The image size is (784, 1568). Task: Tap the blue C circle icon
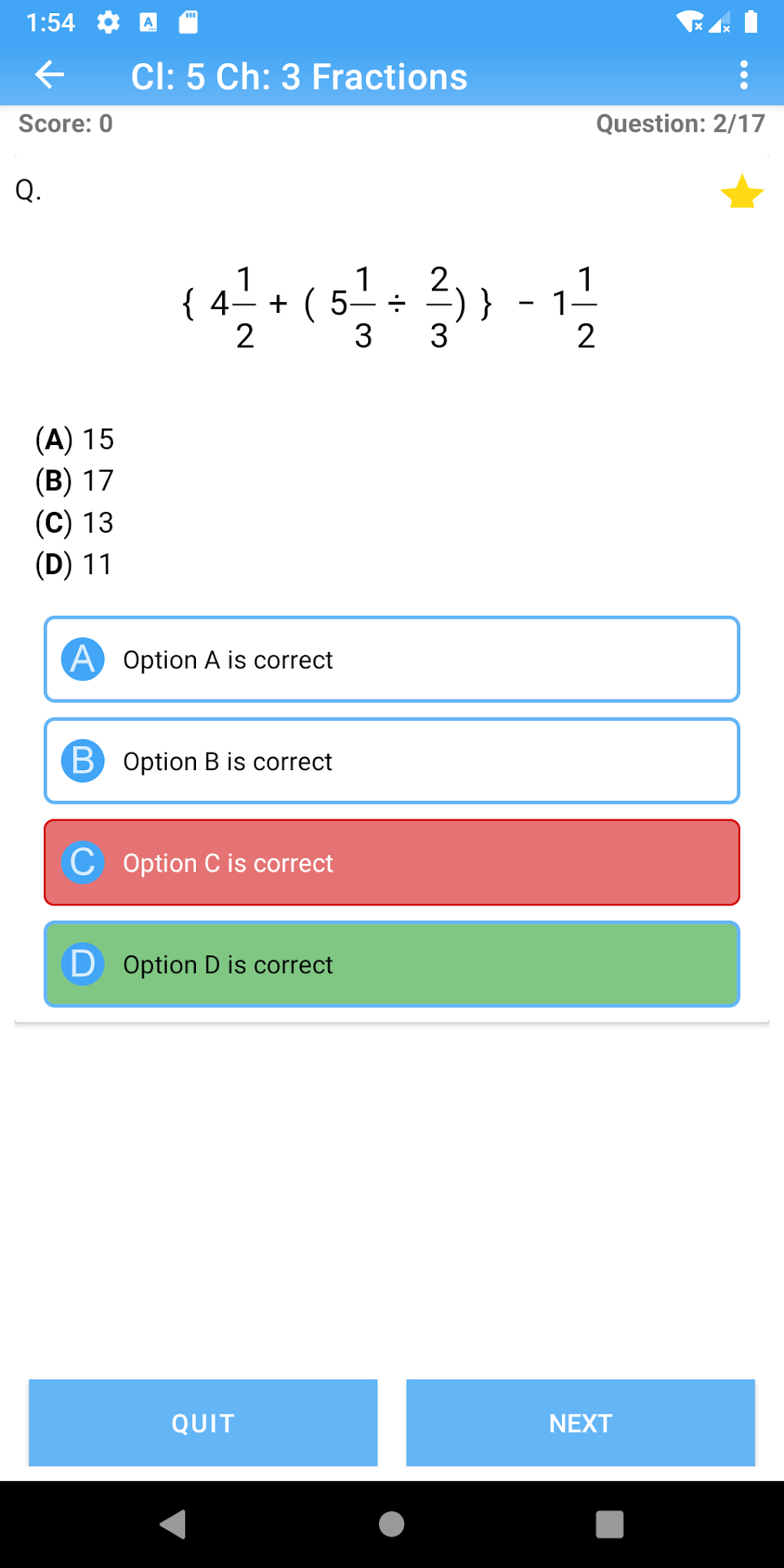coord(83,862)
